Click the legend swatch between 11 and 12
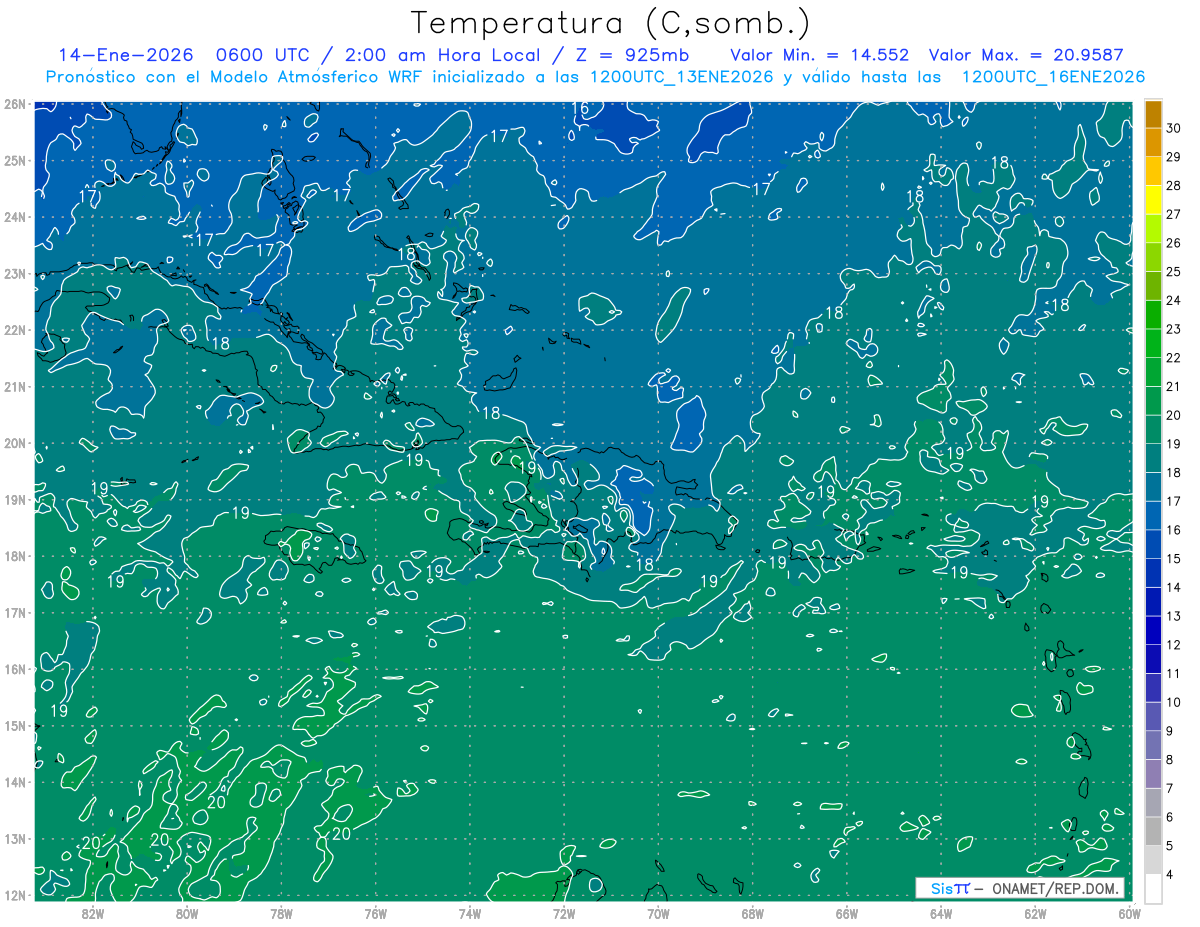 pos(1153,659)
